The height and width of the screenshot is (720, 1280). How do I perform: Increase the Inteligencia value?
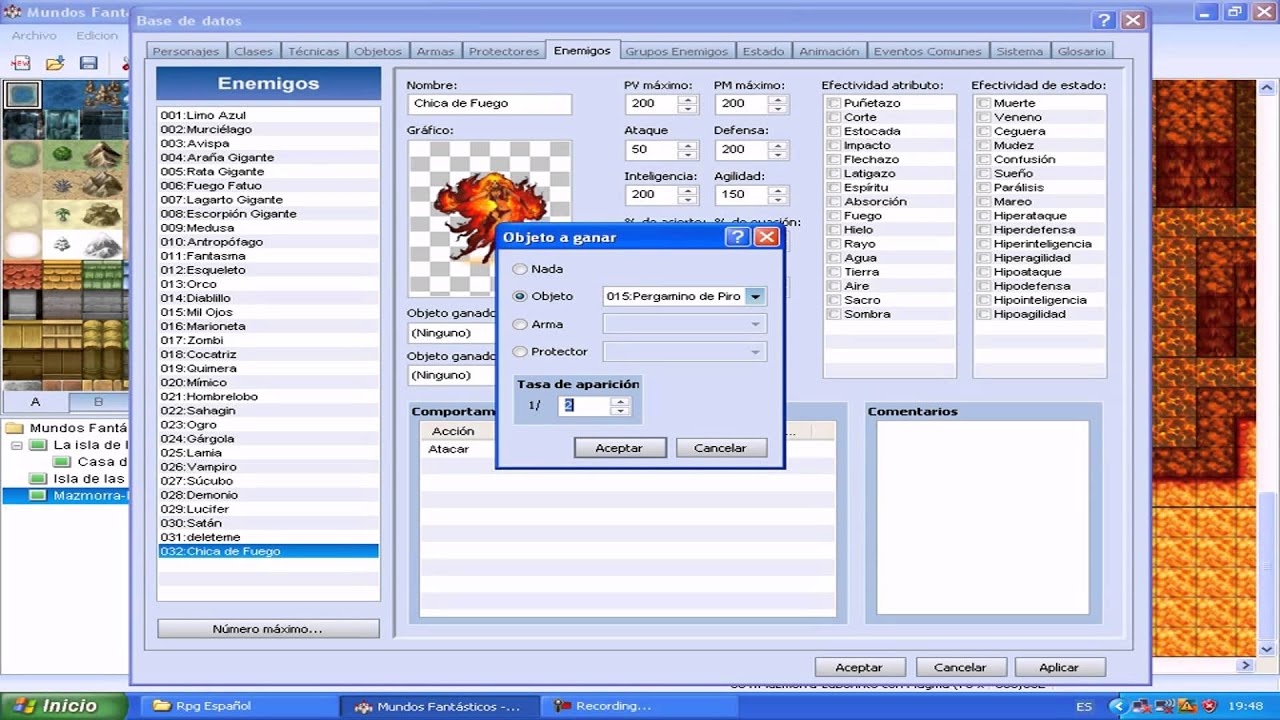coord(687,190)
